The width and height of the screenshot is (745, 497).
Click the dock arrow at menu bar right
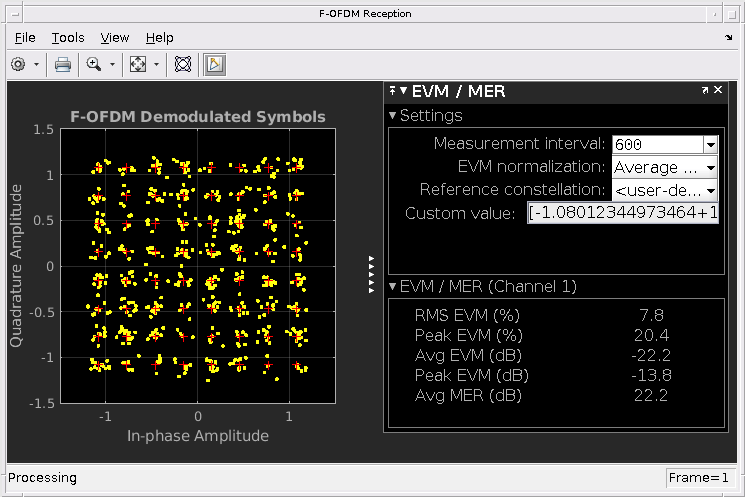tap(729, 37)
